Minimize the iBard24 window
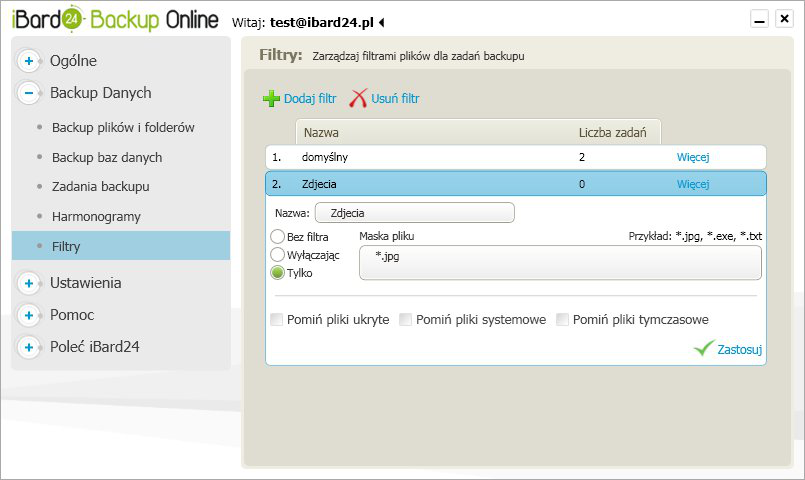Screen dimensions: 805x480 coord(759,19)
